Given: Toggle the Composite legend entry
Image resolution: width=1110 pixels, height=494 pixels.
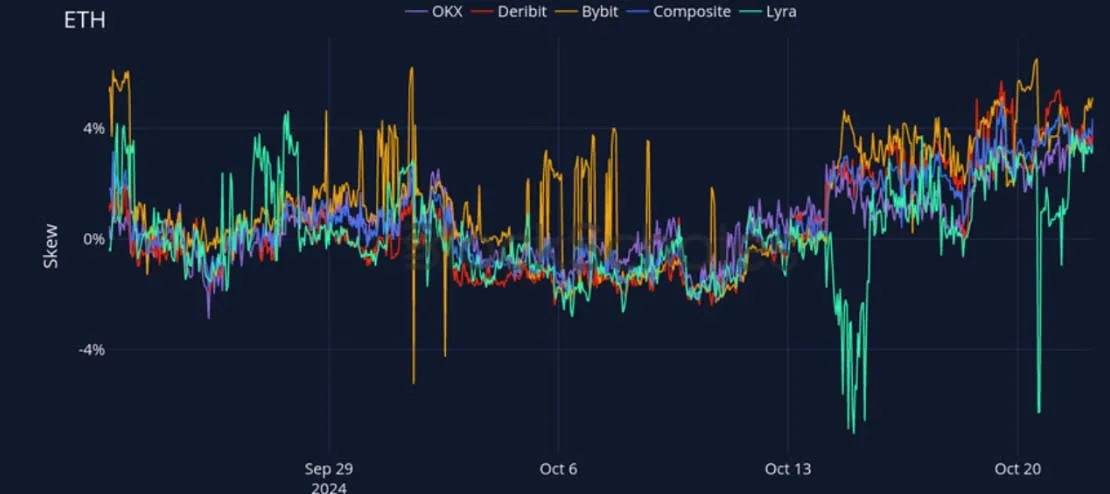Looking at the screenshot, I should click(679, 11).
